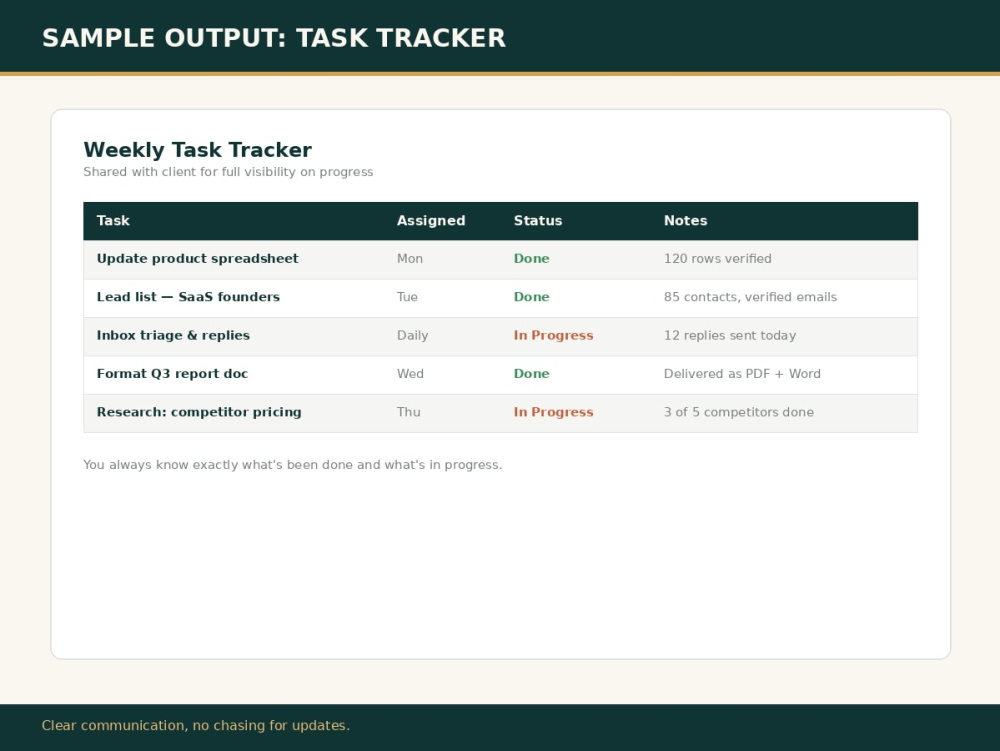Image resolution: width=1000 pixels, height=751 pixels.
Task: Click the 'Task' column header
Action: click(113, 221)
